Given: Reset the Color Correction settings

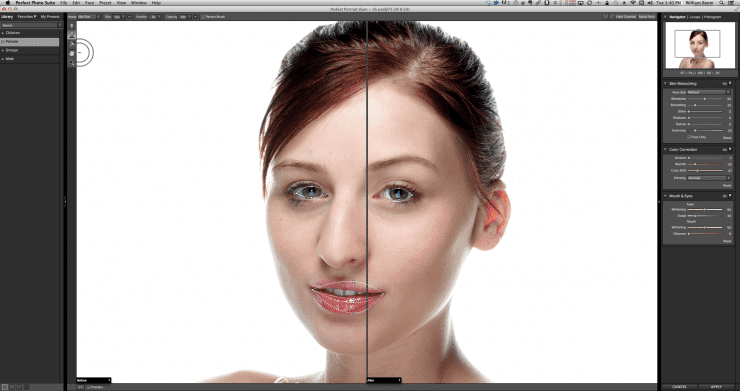Looking at the screenshot, I should 727,186.
